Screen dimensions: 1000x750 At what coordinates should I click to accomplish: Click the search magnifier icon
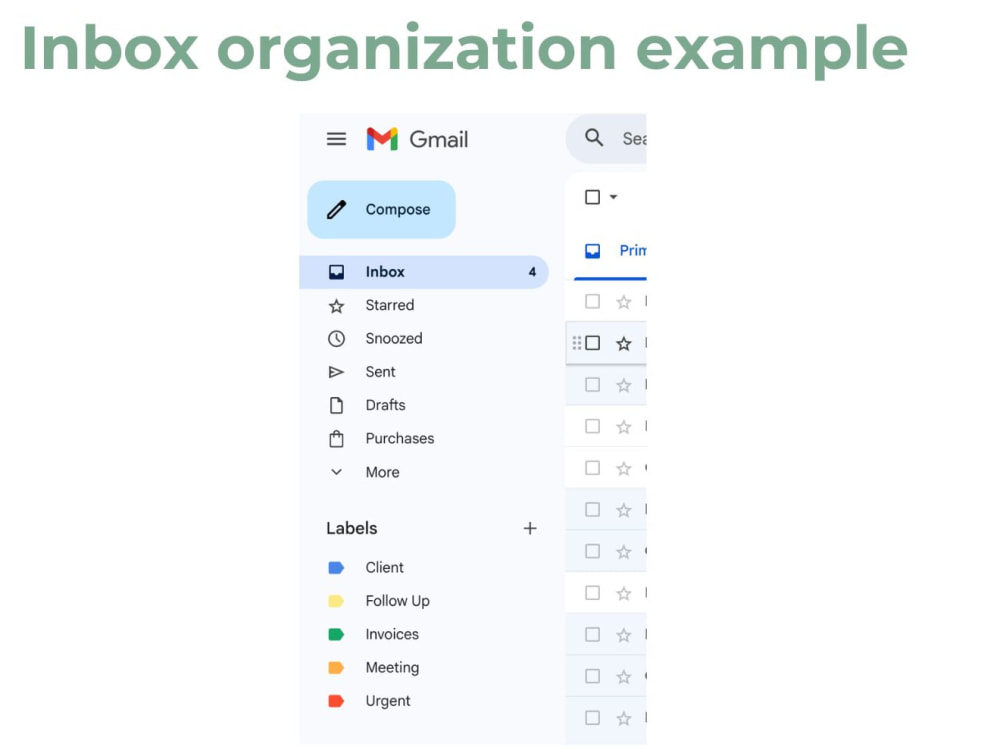(594, 138)
